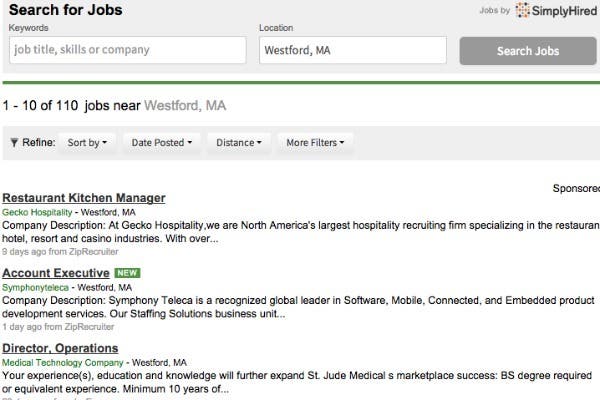Open the Distance dropdown
Screen dimensions: 600x400
[239, 143]
